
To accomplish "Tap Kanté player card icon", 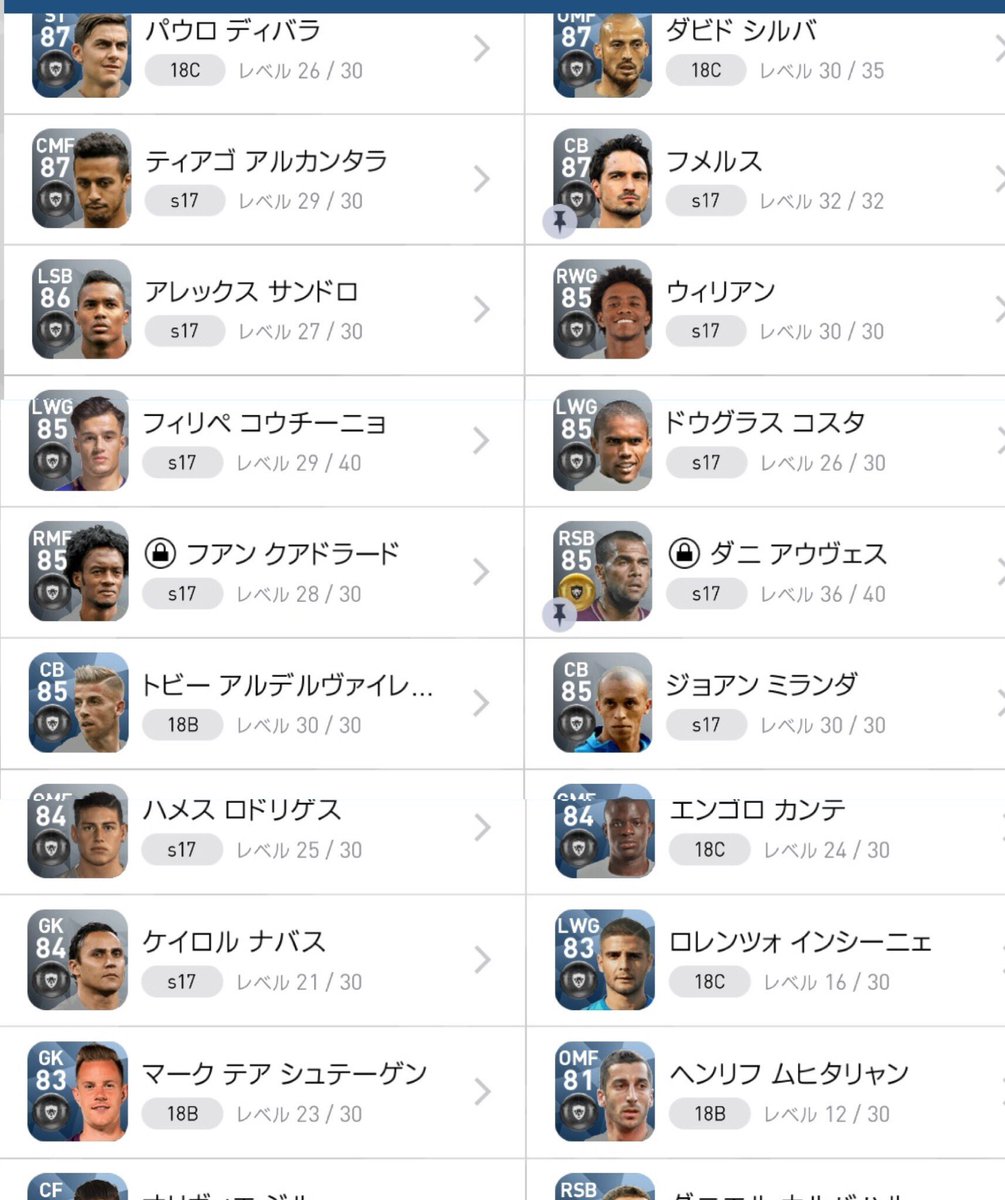I will [605, 831].
